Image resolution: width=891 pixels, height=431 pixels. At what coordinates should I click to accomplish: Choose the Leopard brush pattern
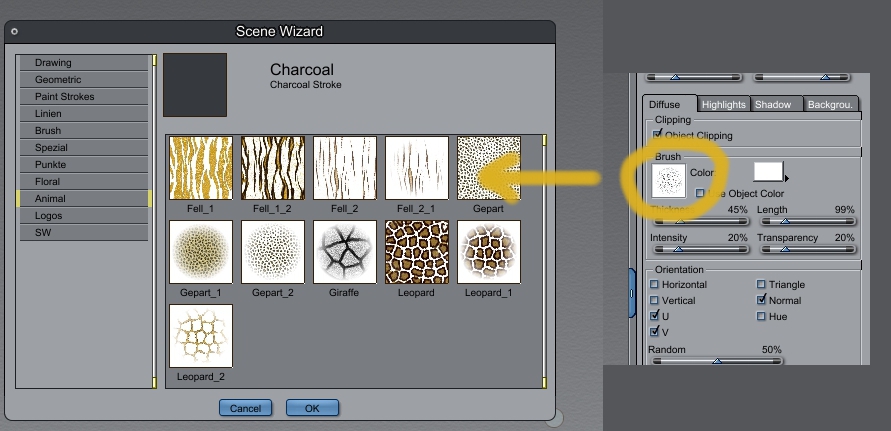[417, 252]
